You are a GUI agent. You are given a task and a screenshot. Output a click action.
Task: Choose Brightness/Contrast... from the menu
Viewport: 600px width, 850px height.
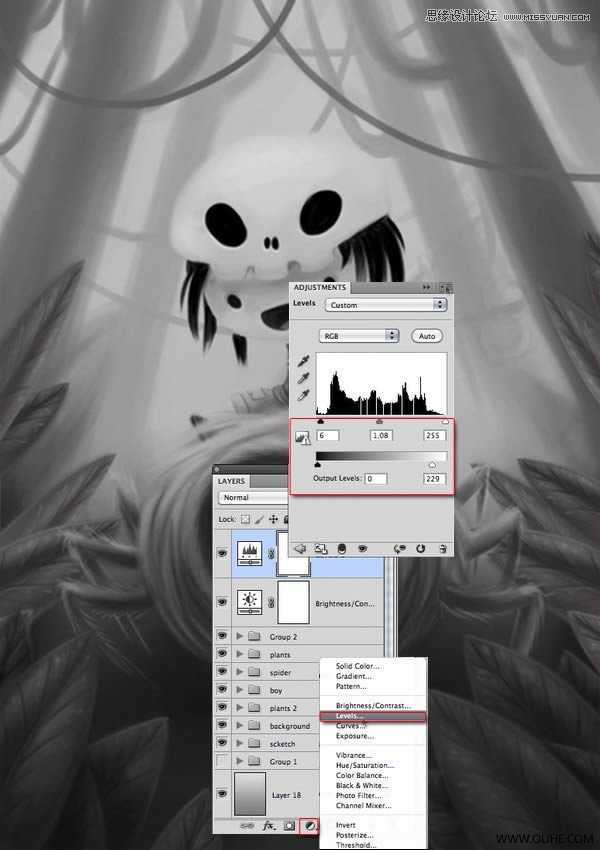click(373, 706)
